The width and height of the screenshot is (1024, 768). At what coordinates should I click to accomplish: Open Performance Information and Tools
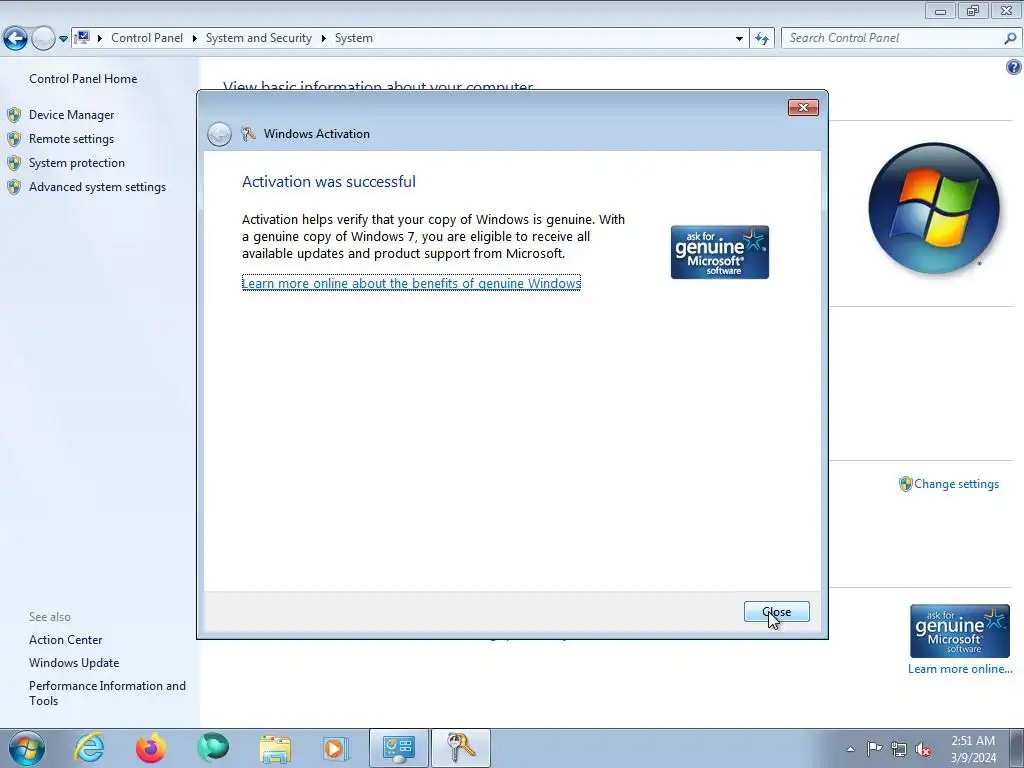coord(107,693)
